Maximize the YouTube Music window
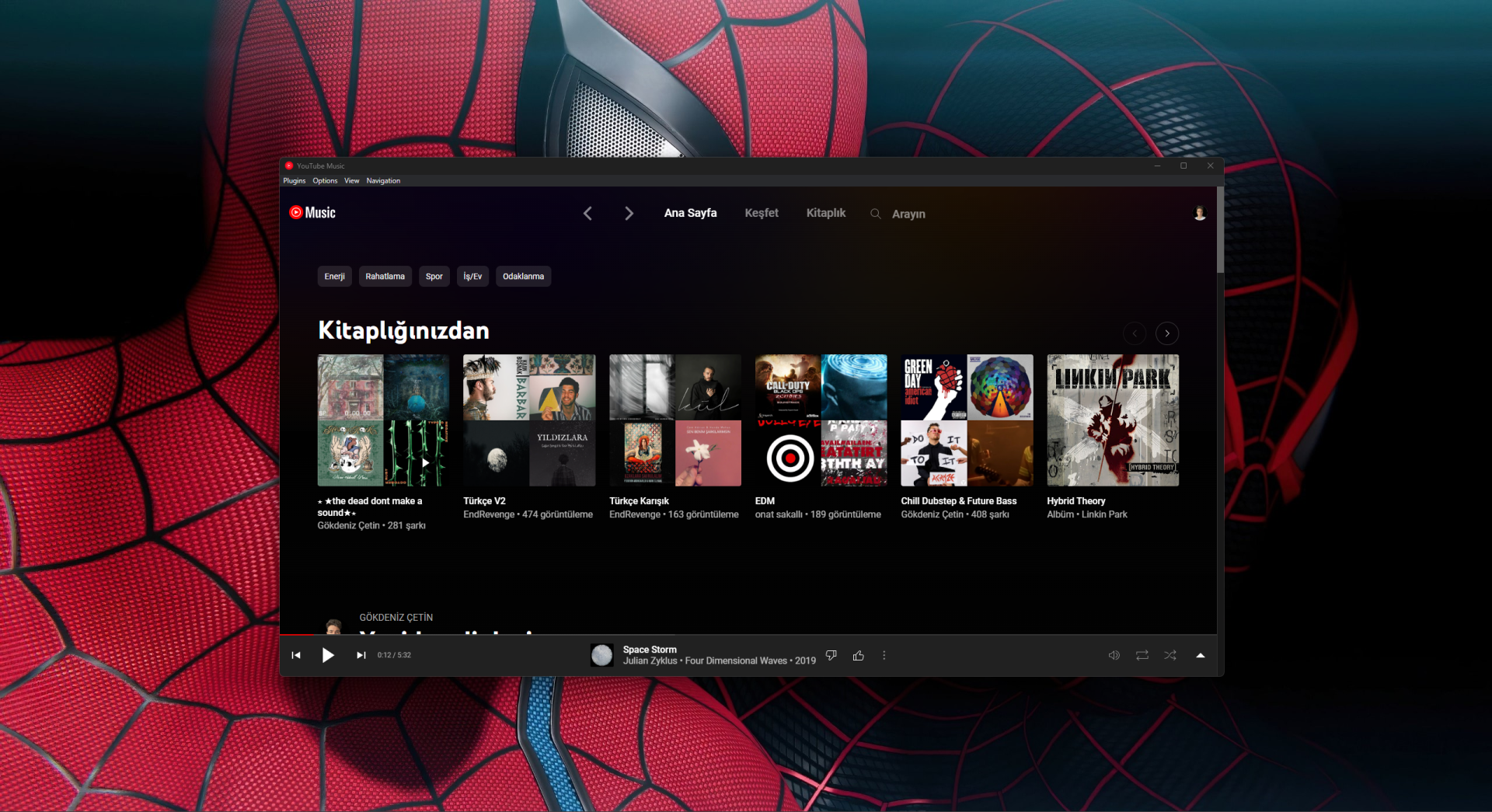 tap(1183, 166)
